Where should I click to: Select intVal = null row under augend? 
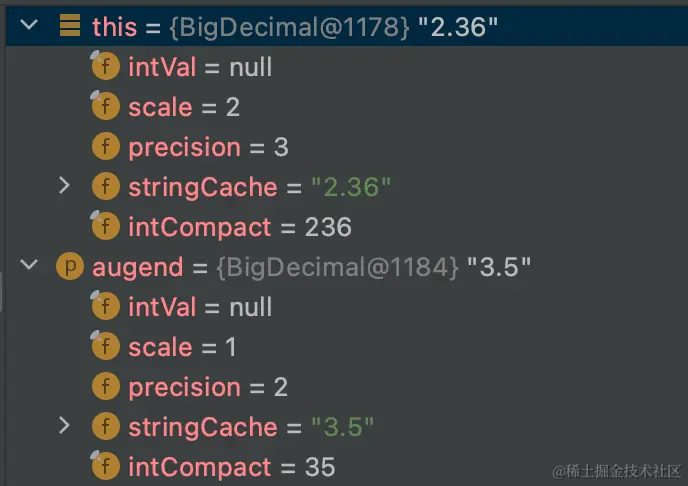pos(347,307)
